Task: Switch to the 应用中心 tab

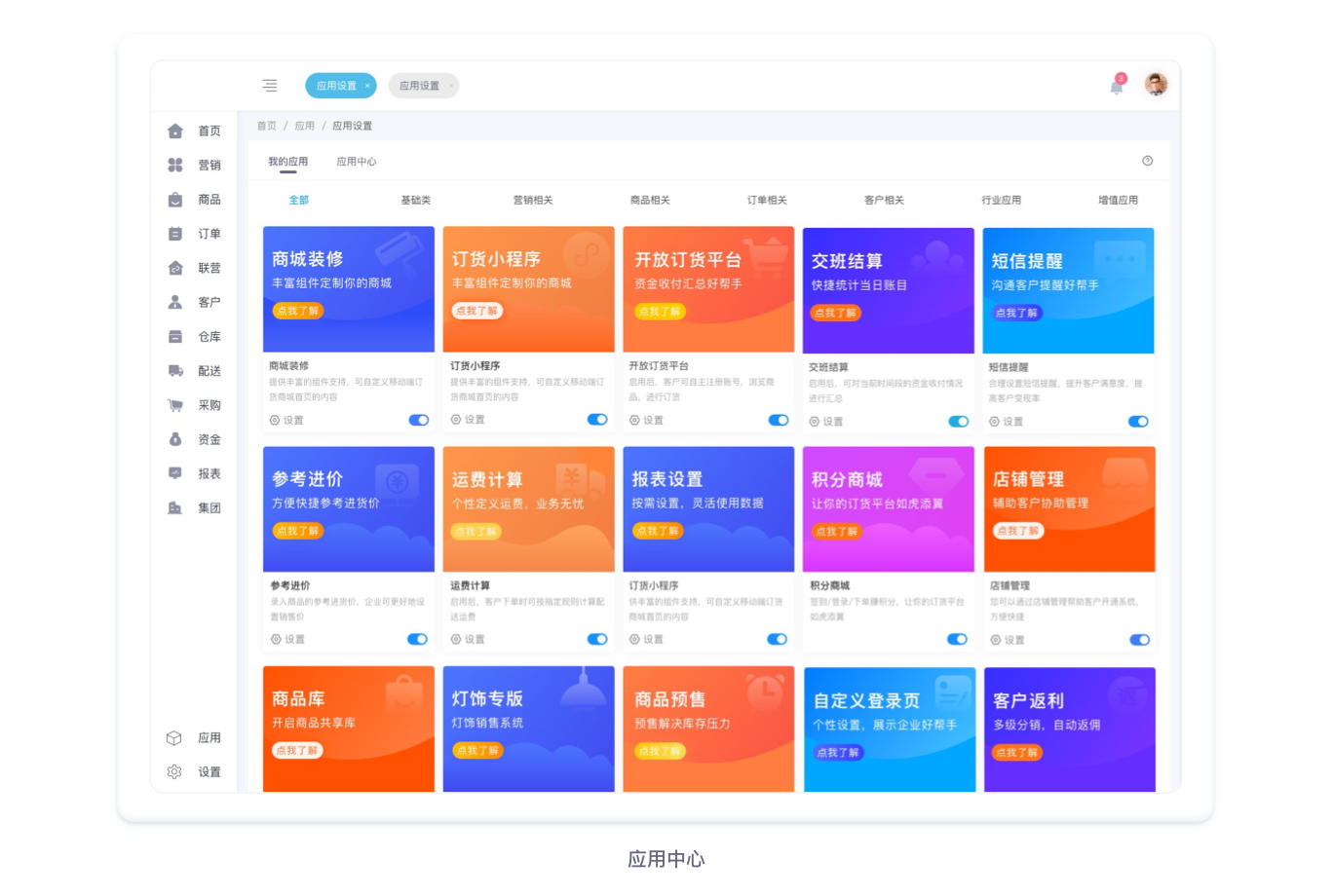Action: pyautogui.click(x=356, y=162)
